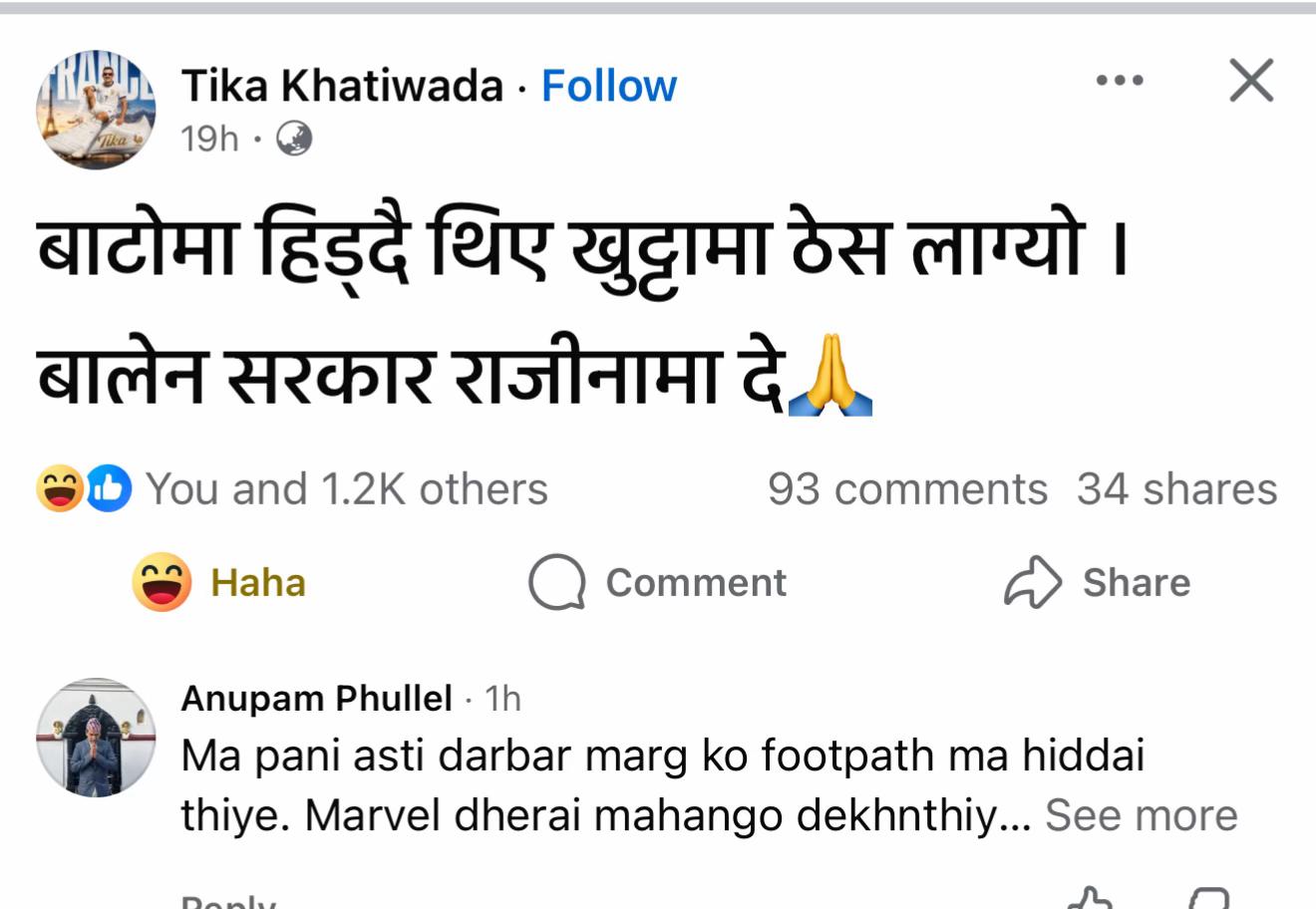
Task: Follow Tika Khatiwada
Action: coord(608,87)
